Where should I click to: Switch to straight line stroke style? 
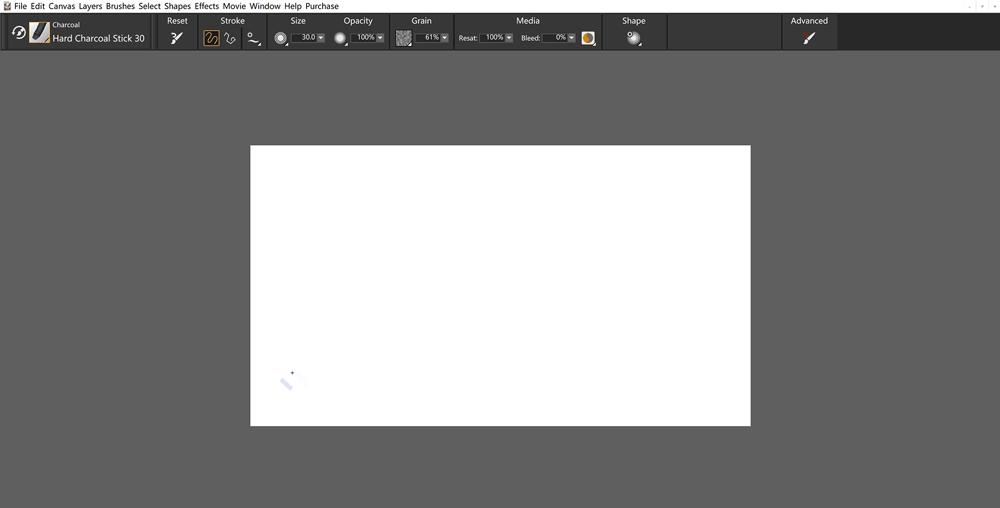[x=230, y=38]
